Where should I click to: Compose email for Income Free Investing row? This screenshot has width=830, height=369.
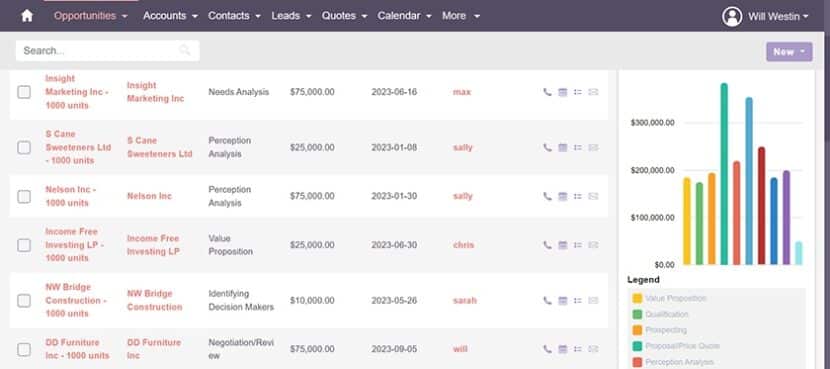tap(593, 245)
